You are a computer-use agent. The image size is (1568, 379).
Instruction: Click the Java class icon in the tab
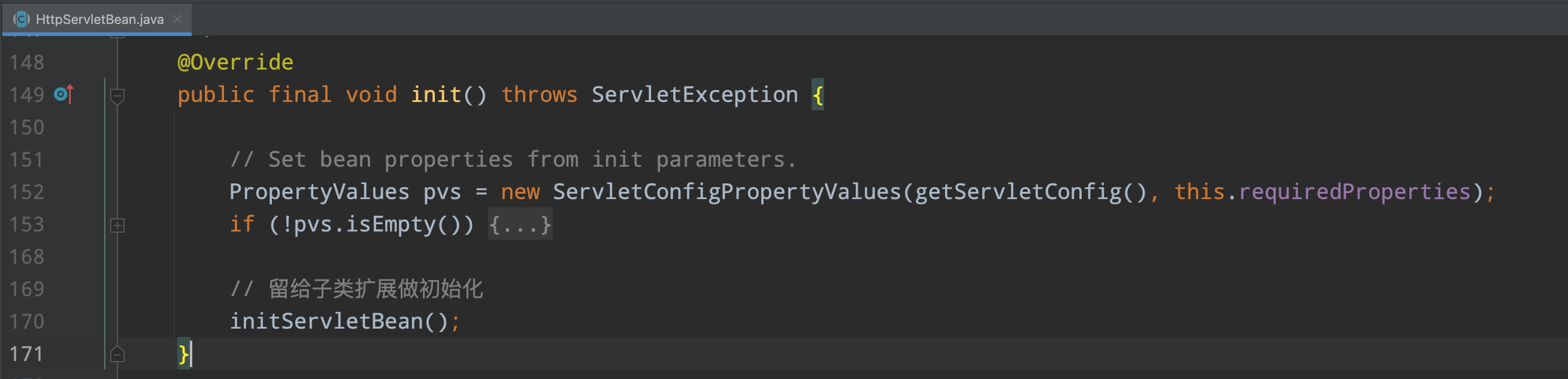(x=22, y=19)
